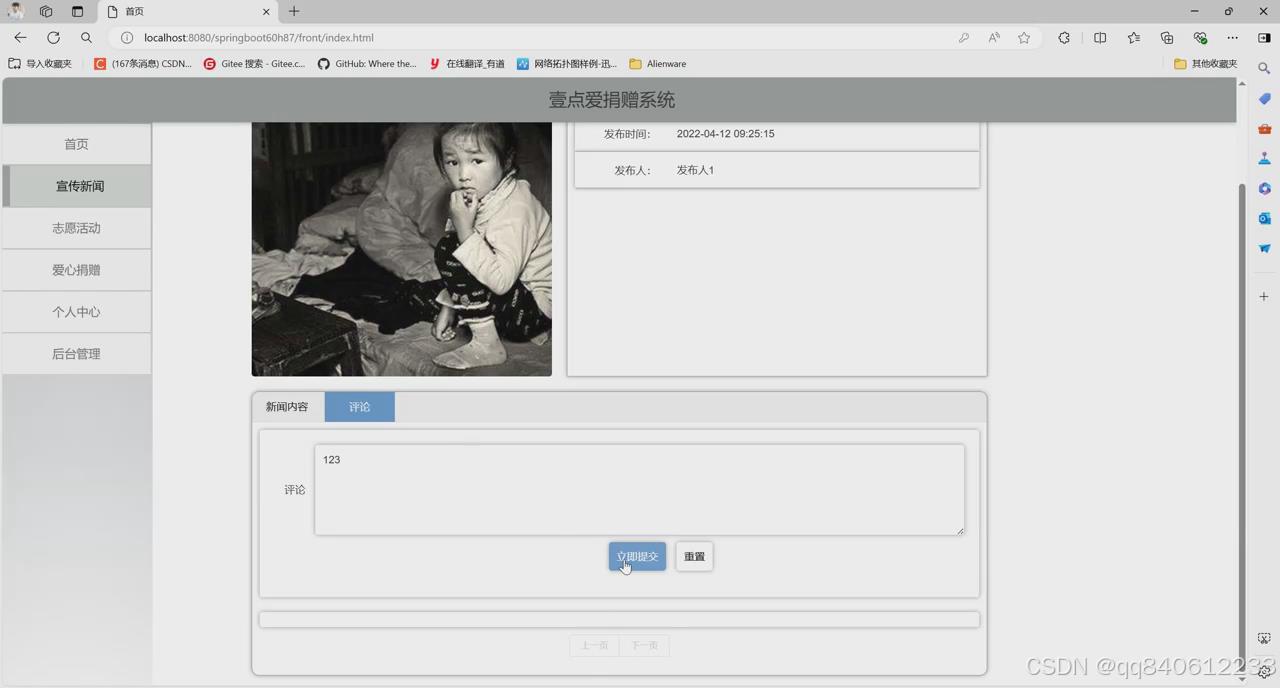Screen dimensions: 1280x688
Task: Select the read aloud icon
Action: [994, 37]
